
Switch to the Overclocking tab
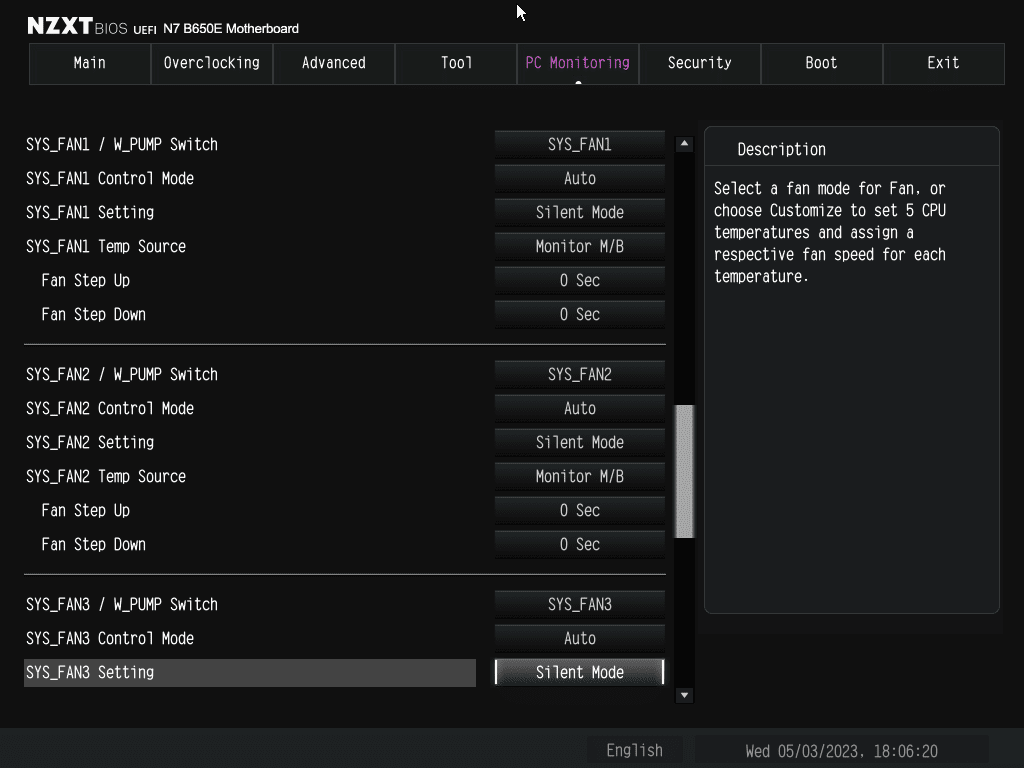tap(212, 63)
